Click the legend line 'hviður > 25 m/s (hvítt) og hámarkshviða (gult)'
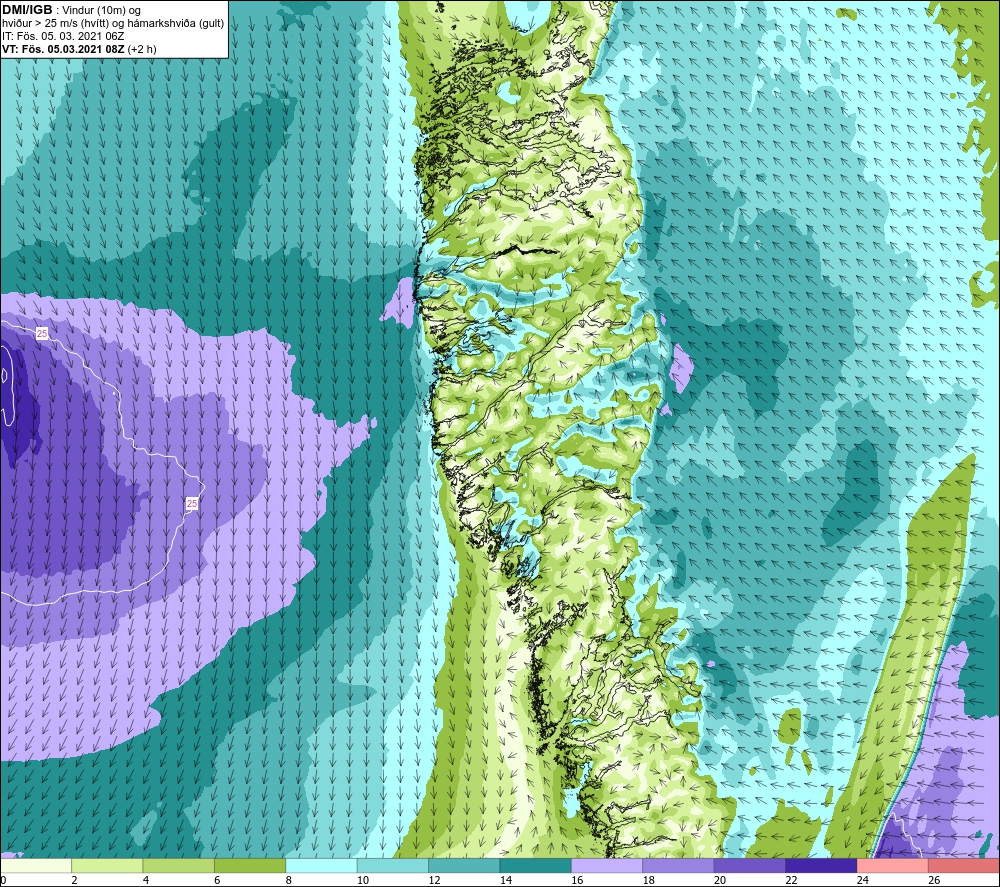The width and height of the screenshot is (1000, 887). click(x=113, y=24)
